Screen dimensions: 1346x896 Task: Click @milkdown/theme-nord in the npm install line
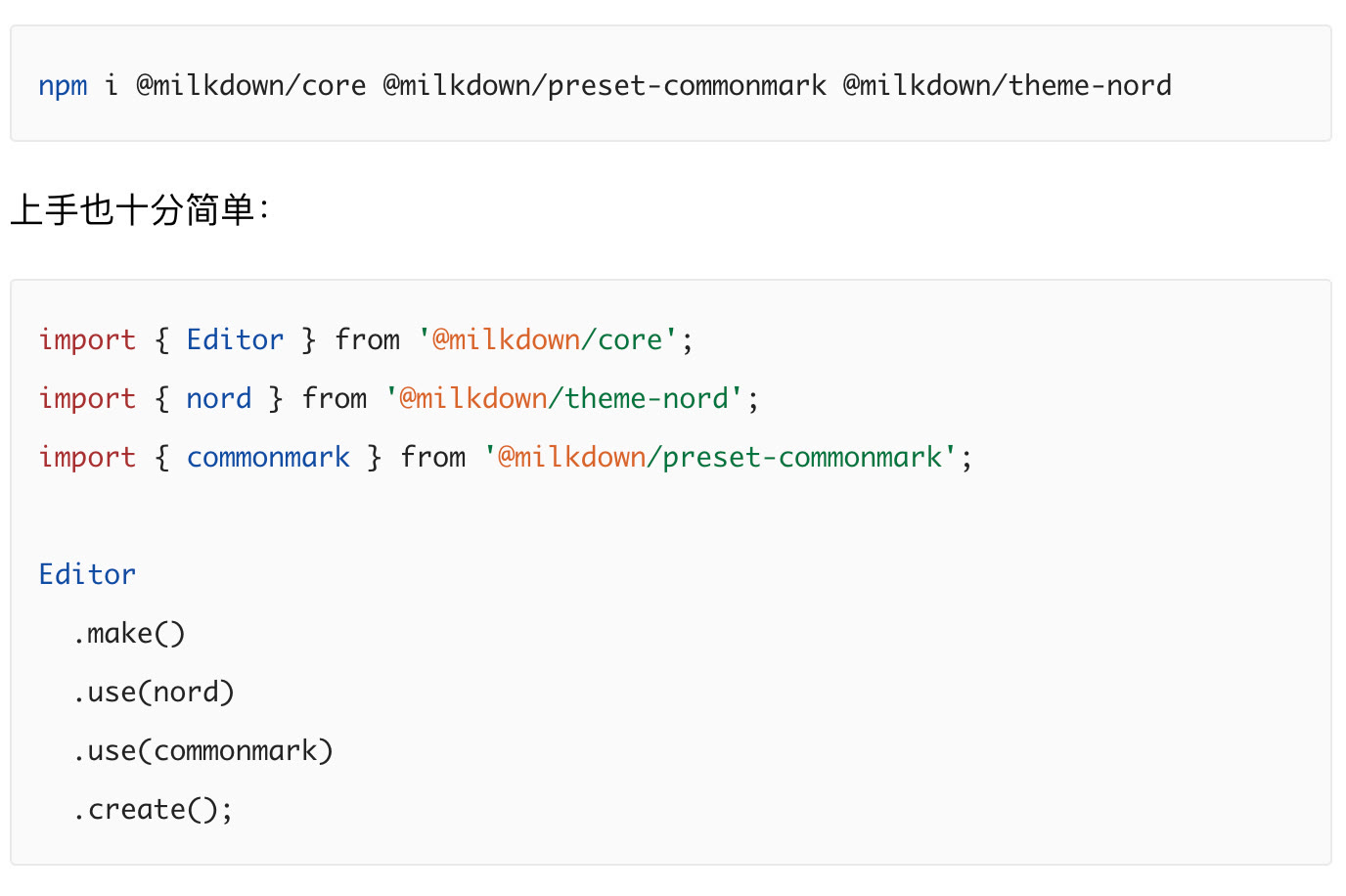1007,86
